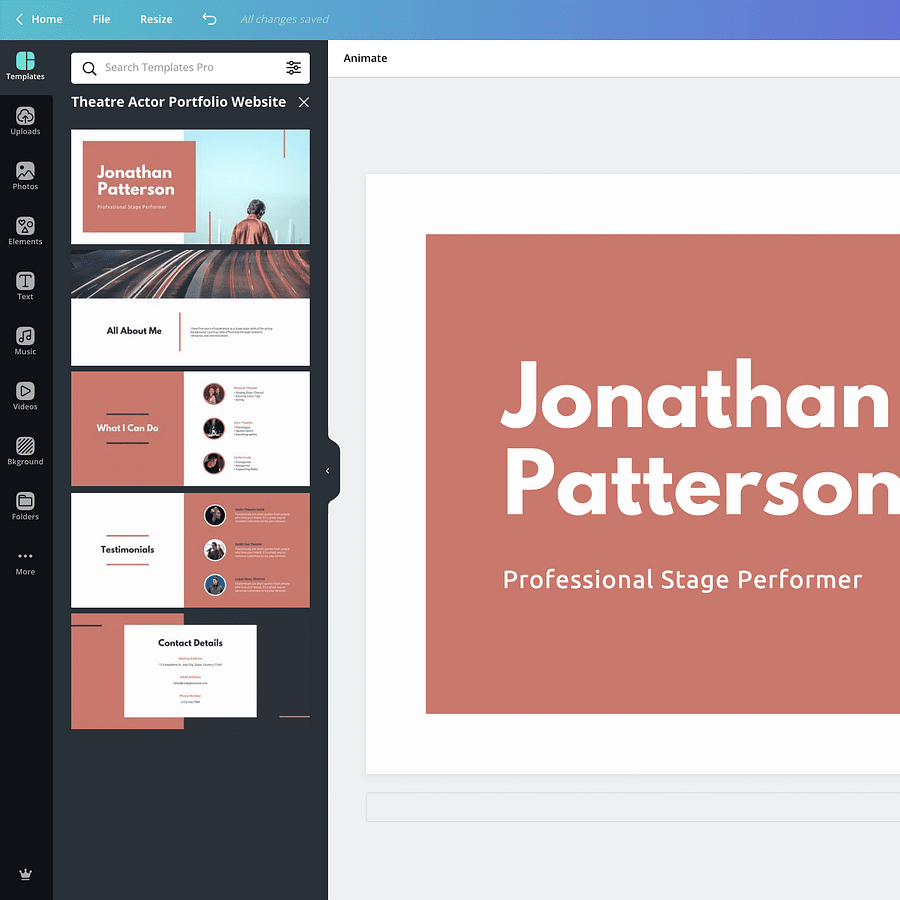Open the Folders panel
The image size is (900, 900).
pos(25,506)
